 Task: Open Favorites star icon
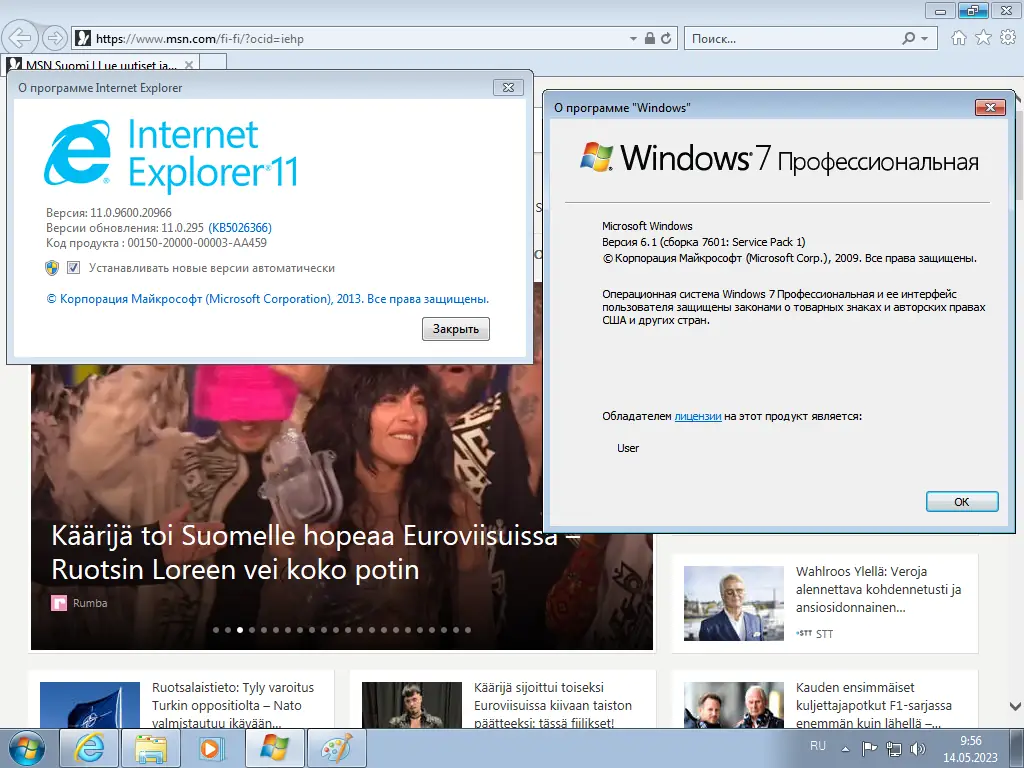983,38
